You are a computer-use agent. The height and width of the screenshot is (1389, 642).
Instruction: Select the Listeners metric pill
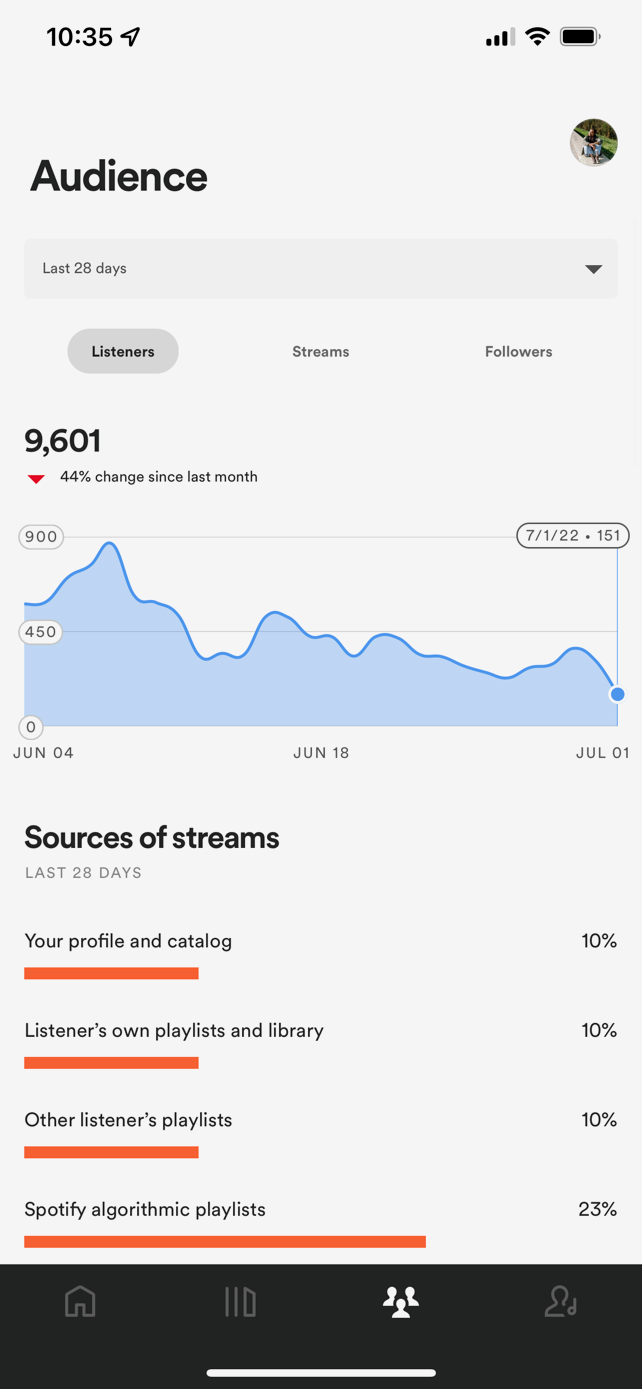coord(123,351)
